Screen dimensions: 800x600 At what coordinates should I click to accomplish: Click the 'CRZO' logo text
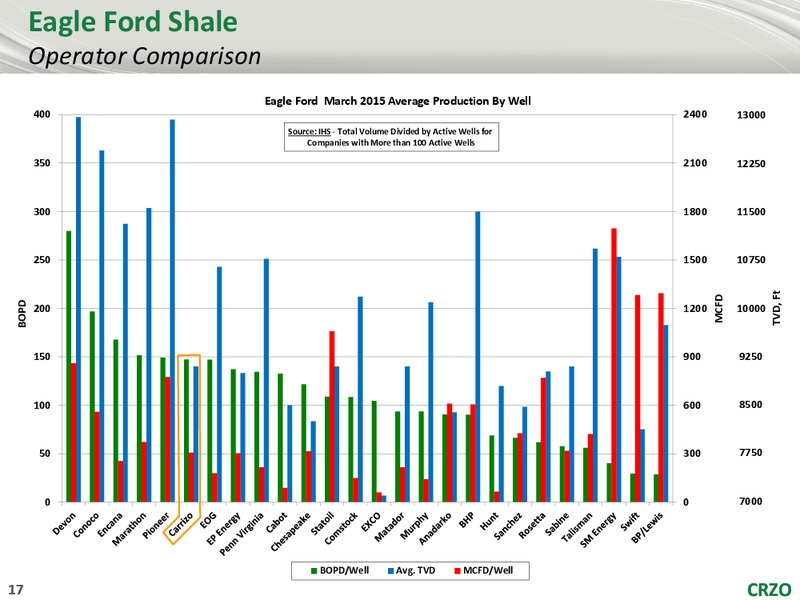point(769,590)
